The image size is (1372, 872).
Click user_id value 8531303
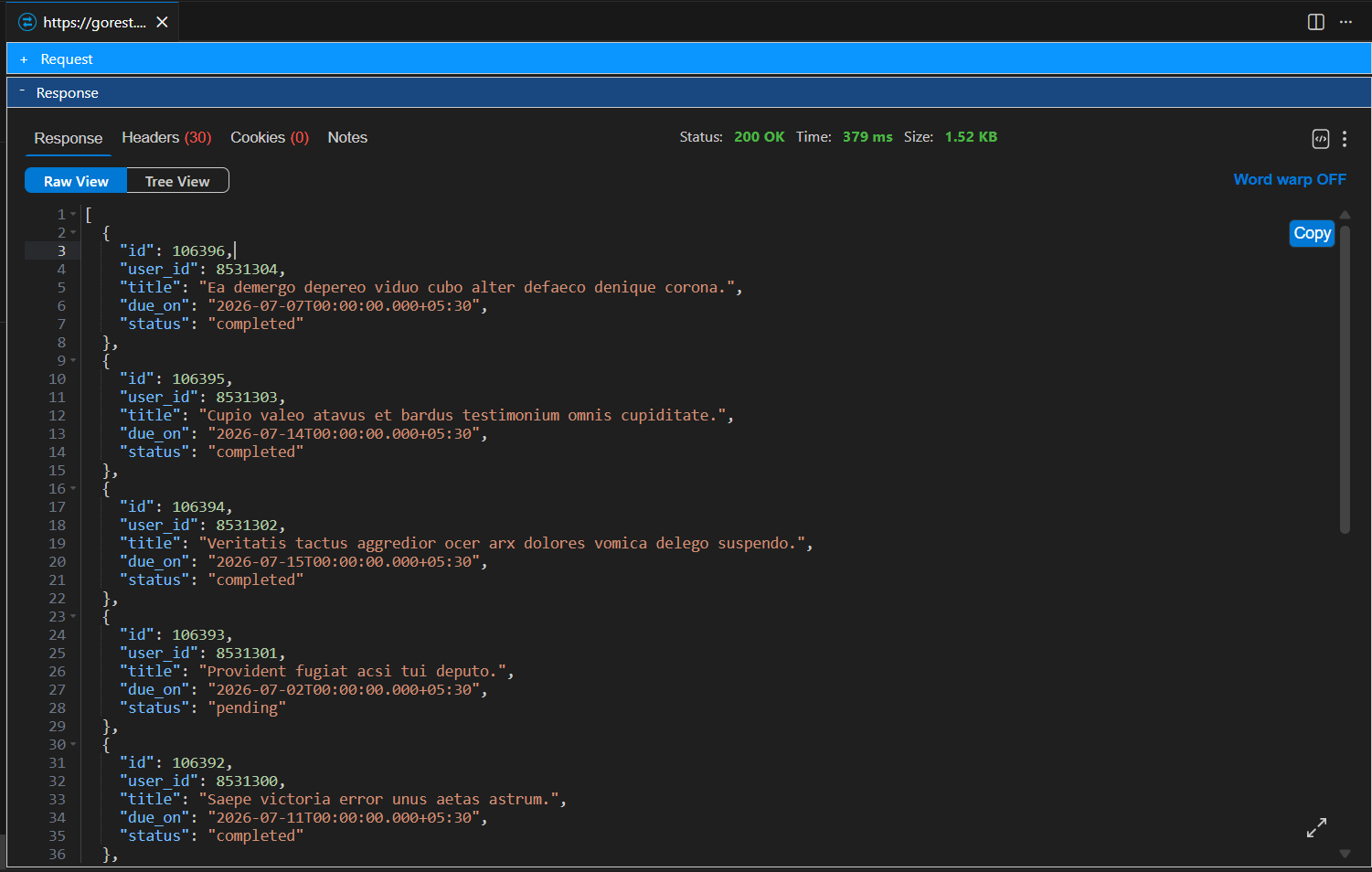247,397
